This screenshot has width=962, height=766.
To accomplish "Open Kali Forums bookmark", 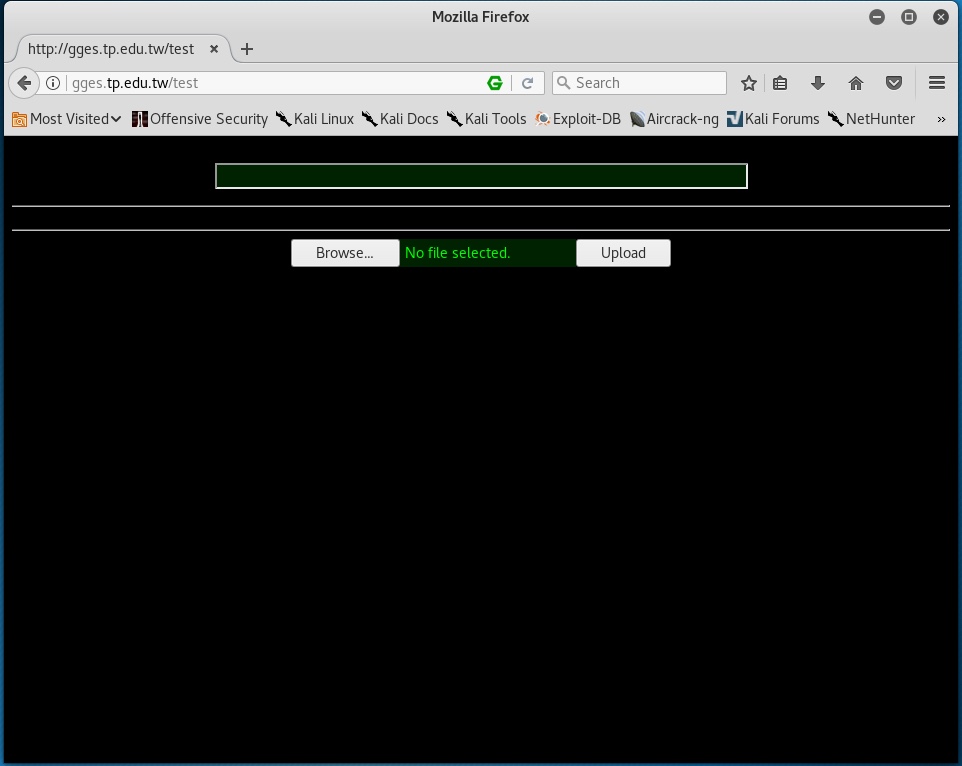I will click(773, 119).
